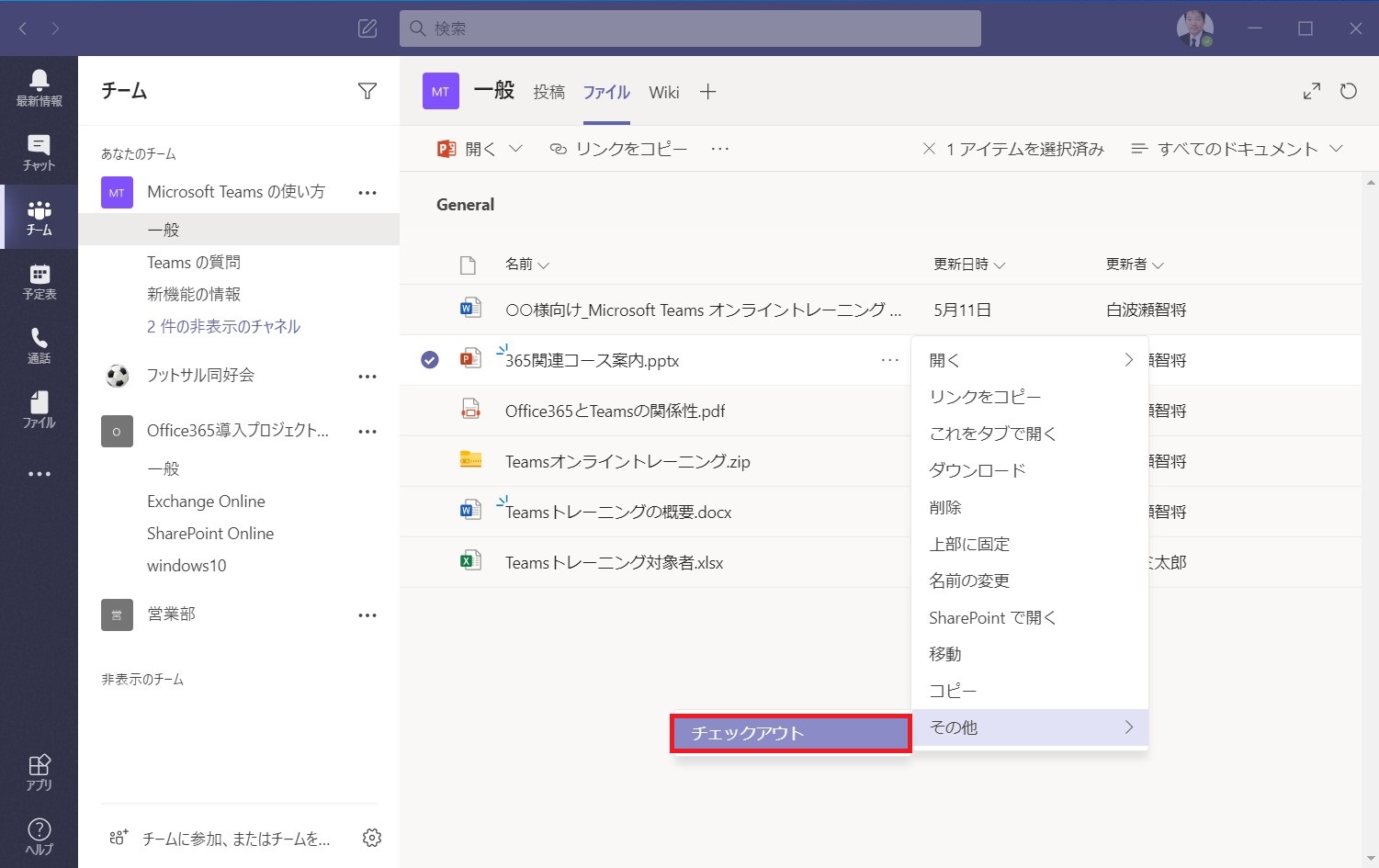The width and height of the screenshot is (1379, 868).
Task: Open the アプリ apps icon
Action: (39, 772)
